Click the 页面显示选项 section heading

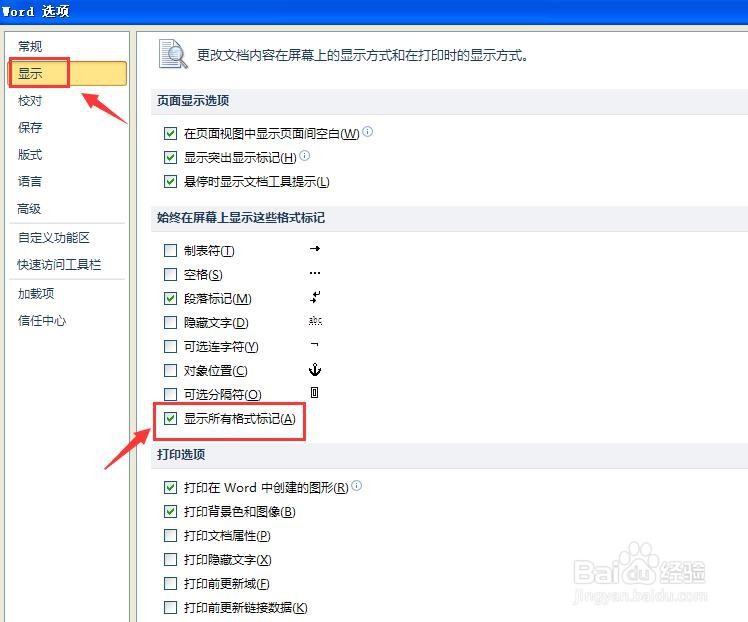click(193, 101)
